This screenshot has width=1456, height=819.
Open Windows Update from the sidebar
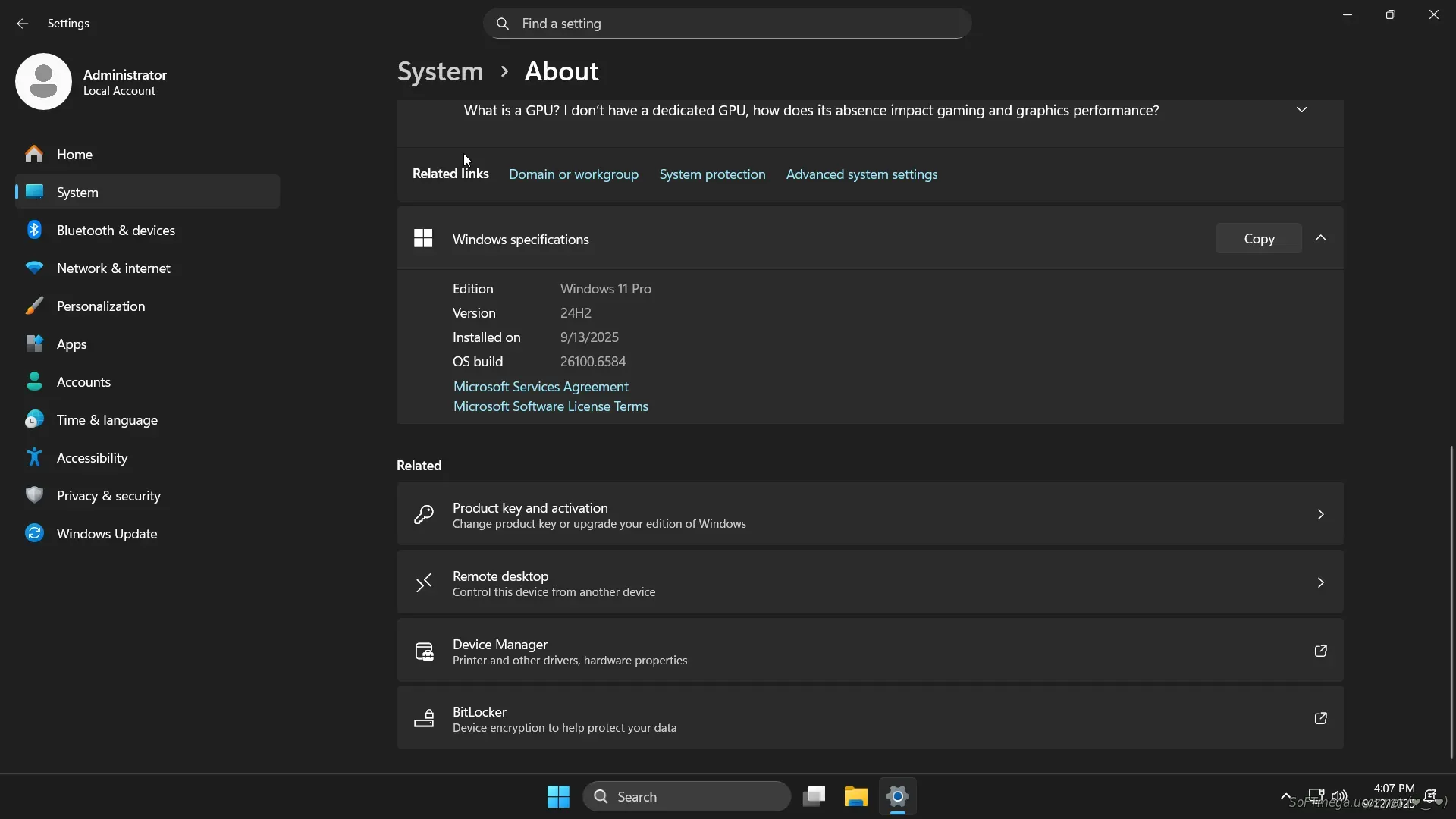click(x=106, y=533)
